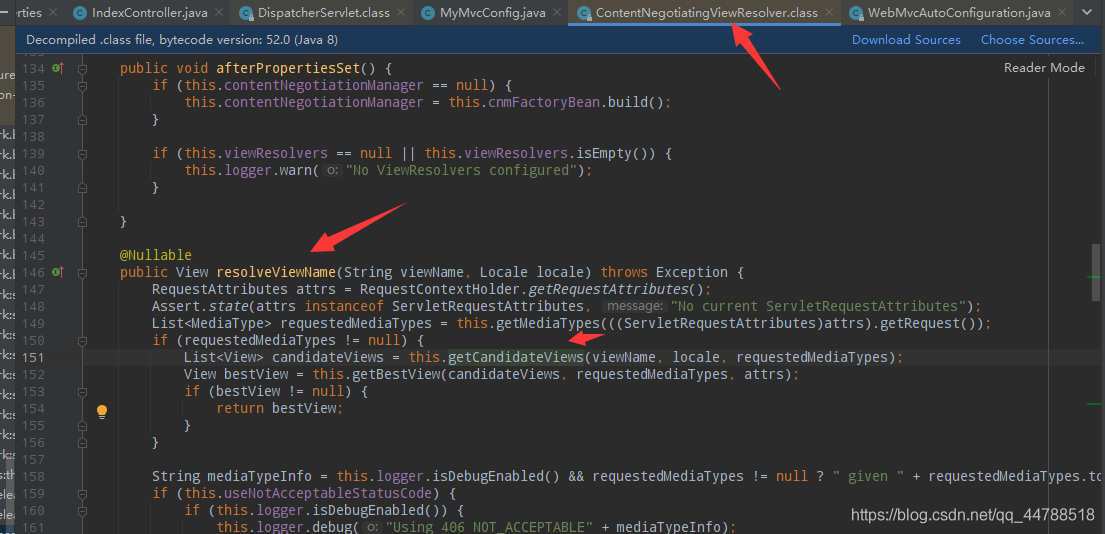This screenshot has width=1105, height=534.
Task: Click the fold end marker at line 137
Action: point(82,120)
